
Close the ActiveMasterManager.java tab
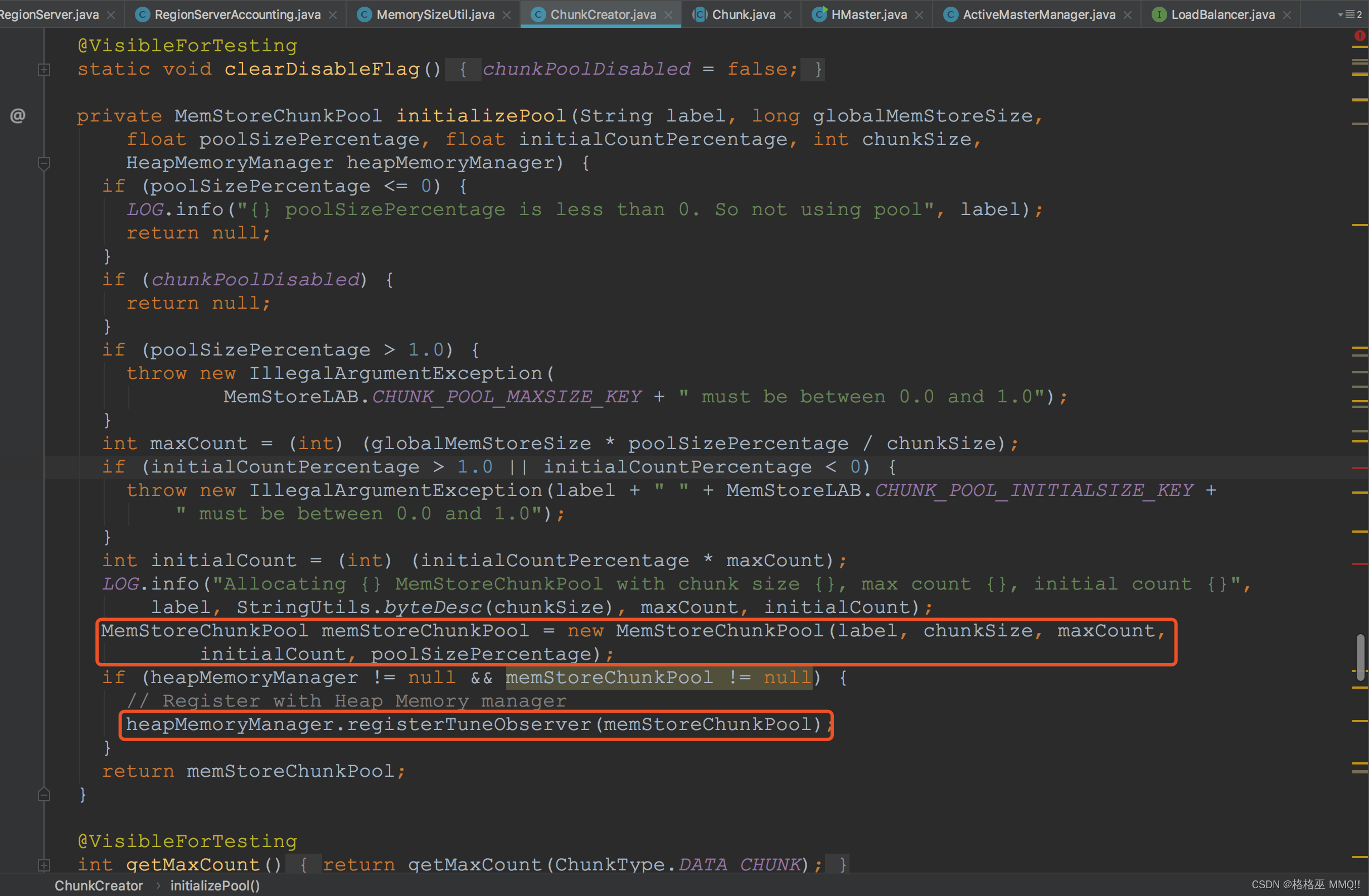click(1128, 15)
